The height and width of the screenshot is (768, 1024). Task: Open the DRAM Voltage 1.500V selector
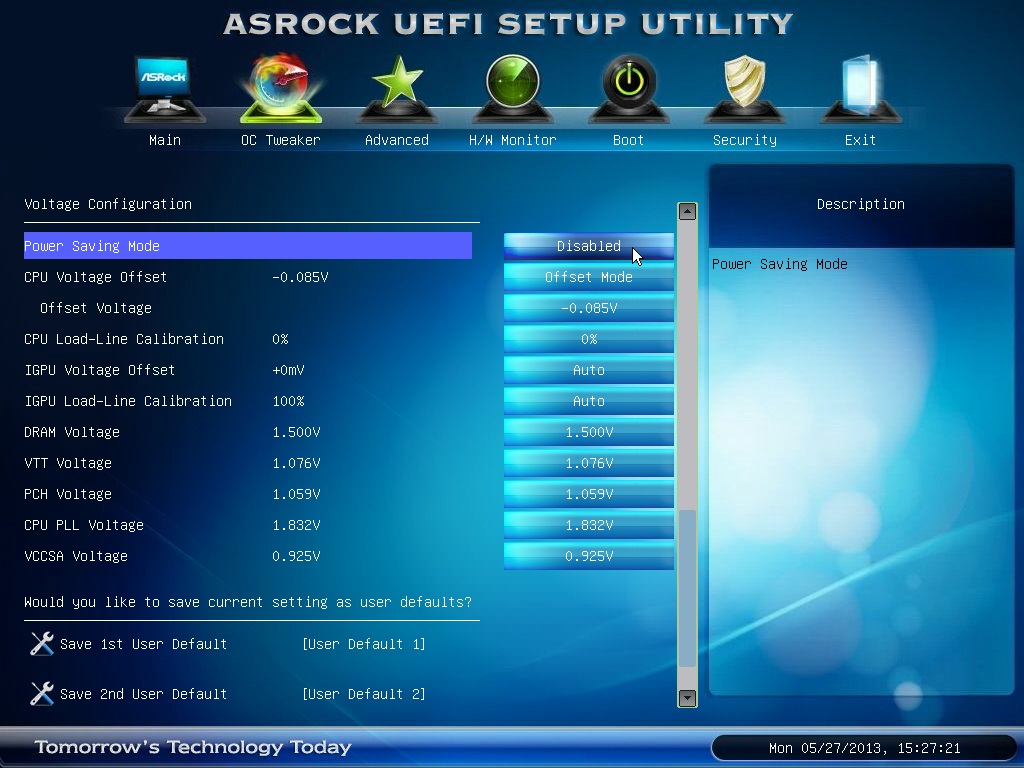coord(589,432)
